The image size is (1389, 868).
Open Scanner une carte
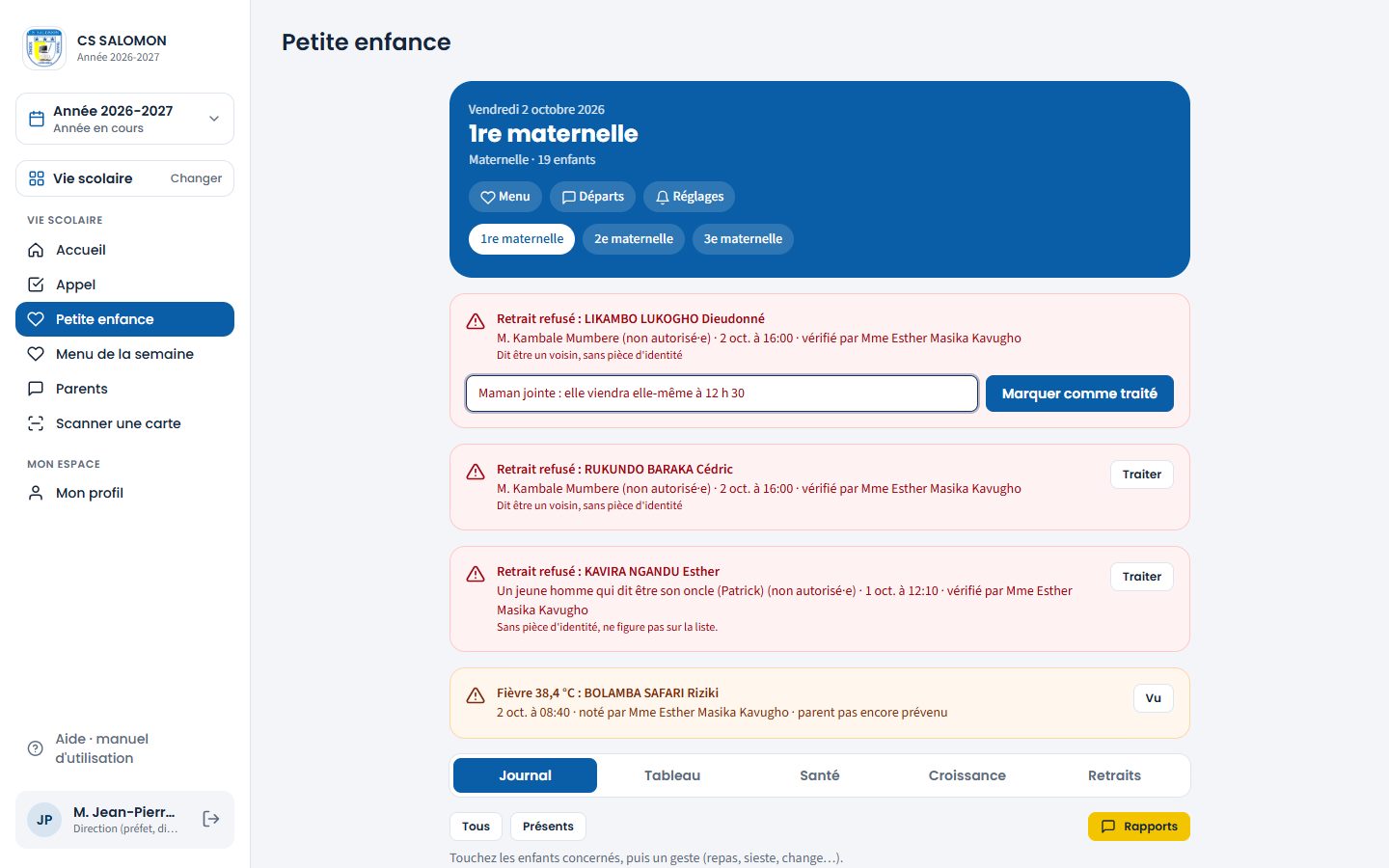124,423
